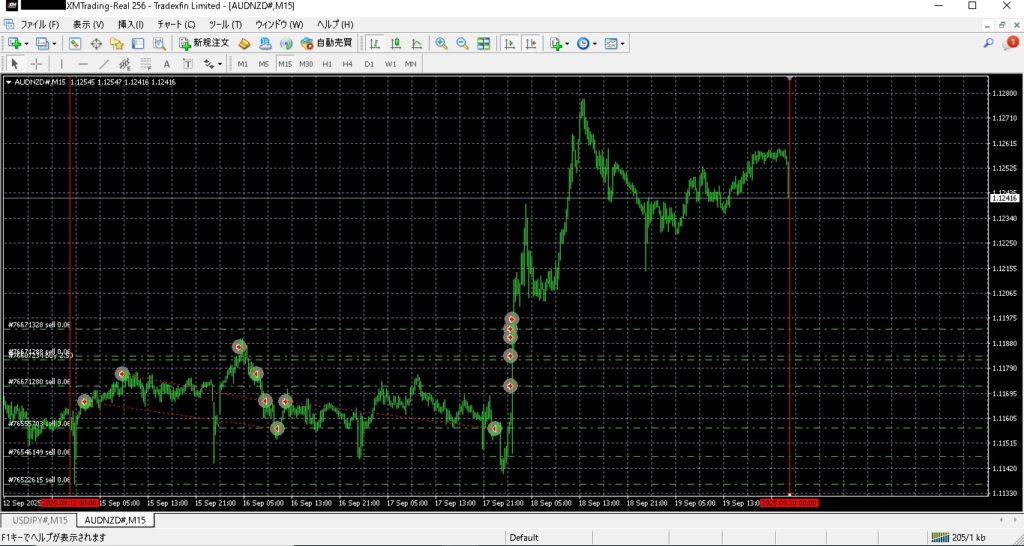The width and height of the screenshot is (1024, 546).
Task: Click the sell order marker at the 18 Sep spike
Action: pyautogui.click(x=511, y=319)
